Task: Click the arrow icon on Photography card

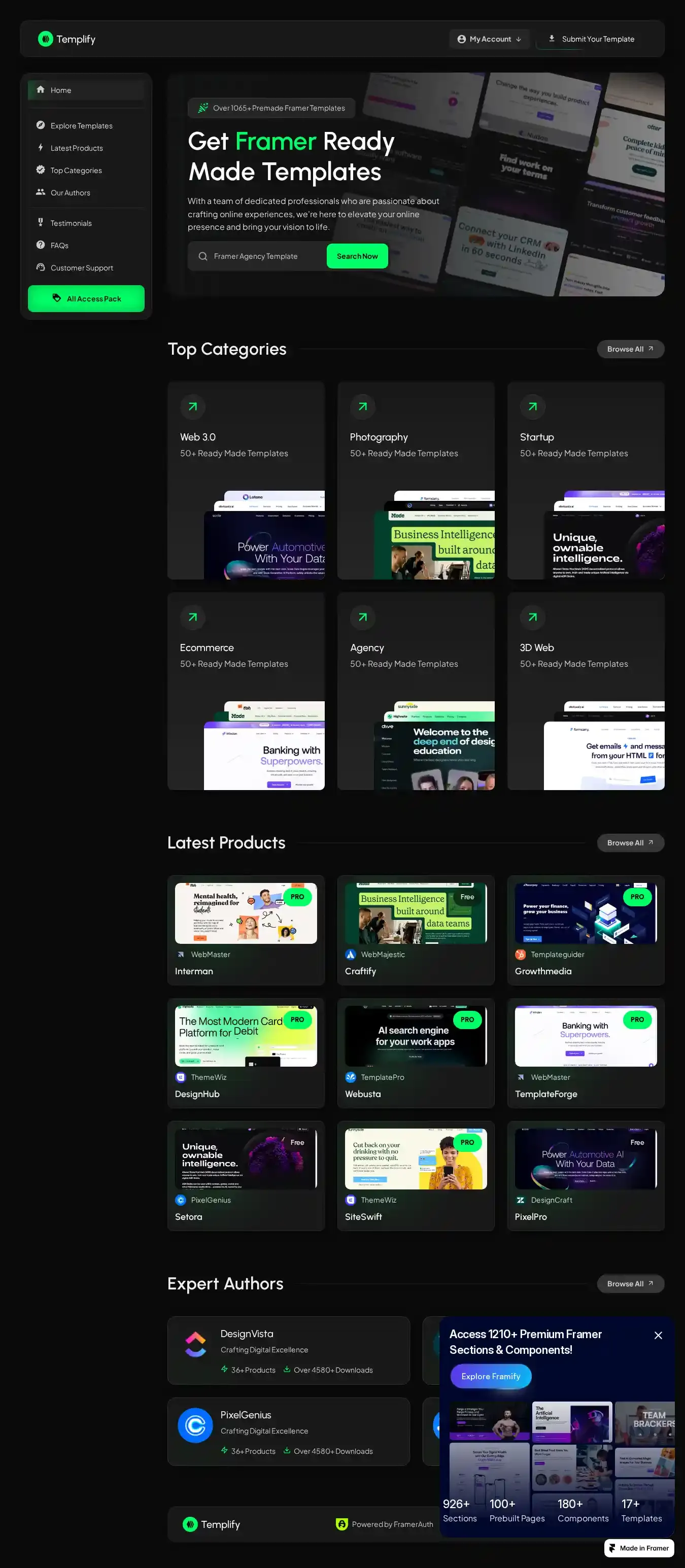Action: (362, 406)
